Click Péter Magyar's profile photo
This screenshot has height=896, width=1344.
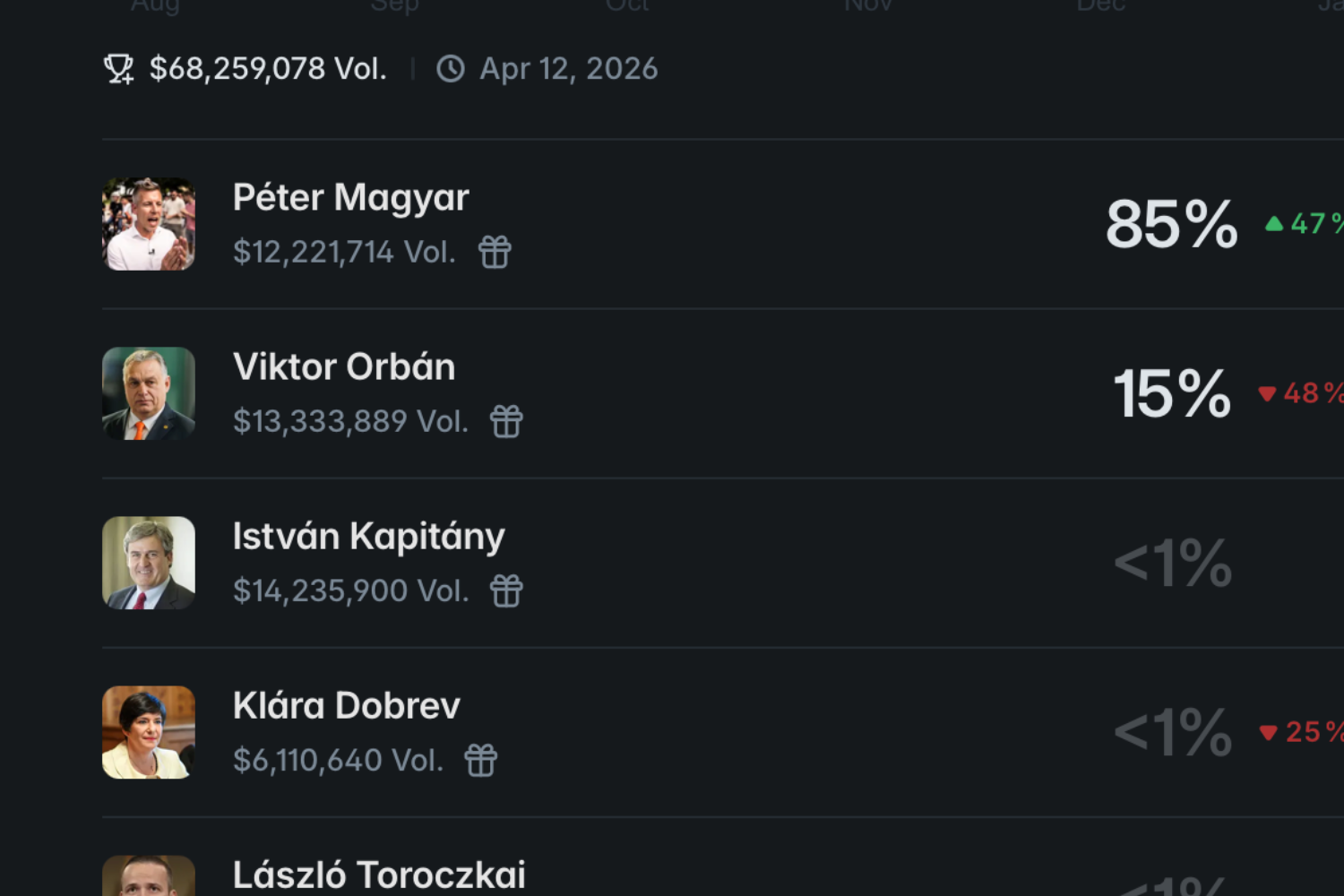(149, 224)
